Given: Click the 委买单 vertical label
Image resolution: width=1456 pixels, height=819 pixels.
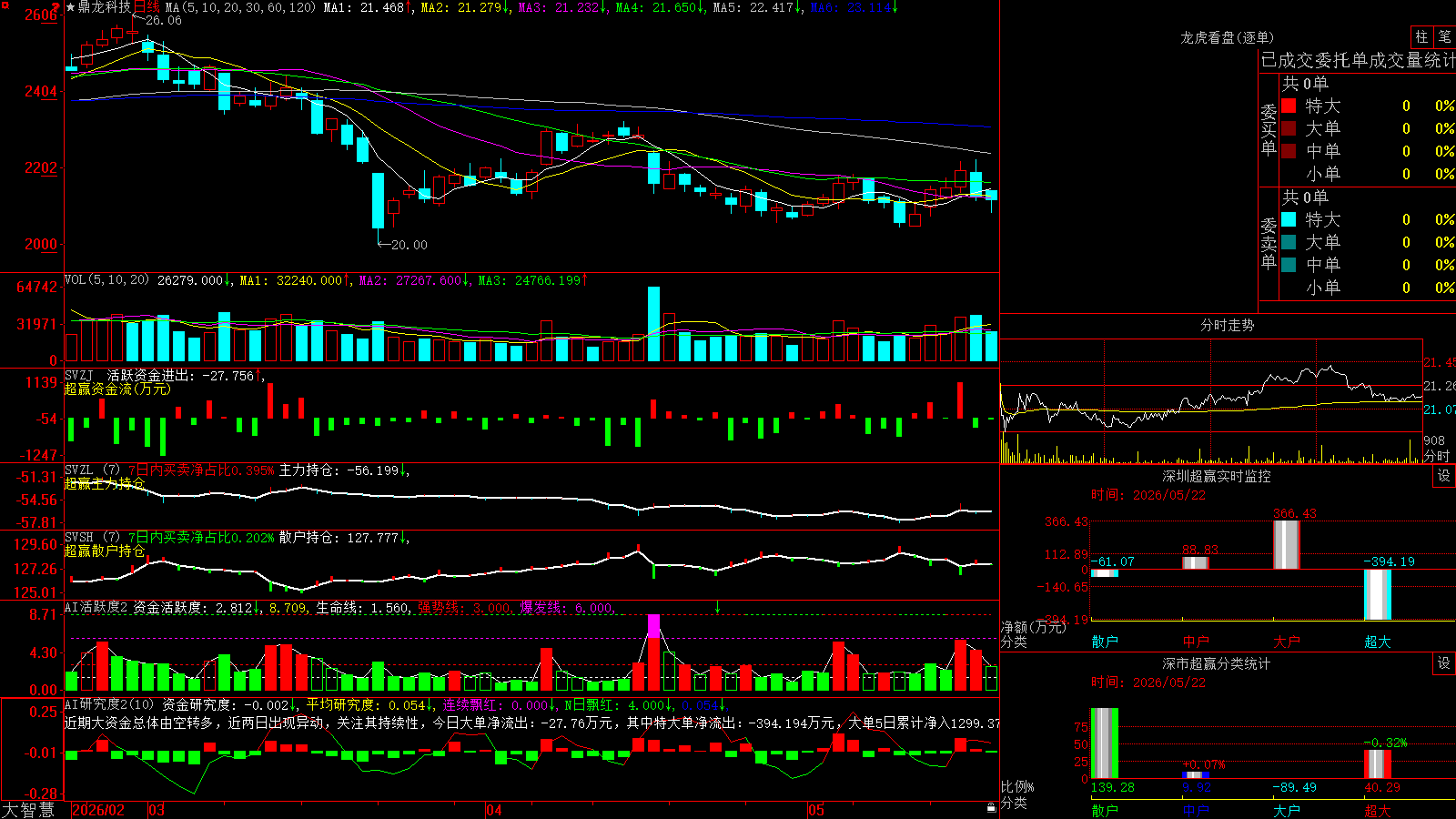Looking at the screenshot, I should pyautogui.click(x=1269, y=130).
